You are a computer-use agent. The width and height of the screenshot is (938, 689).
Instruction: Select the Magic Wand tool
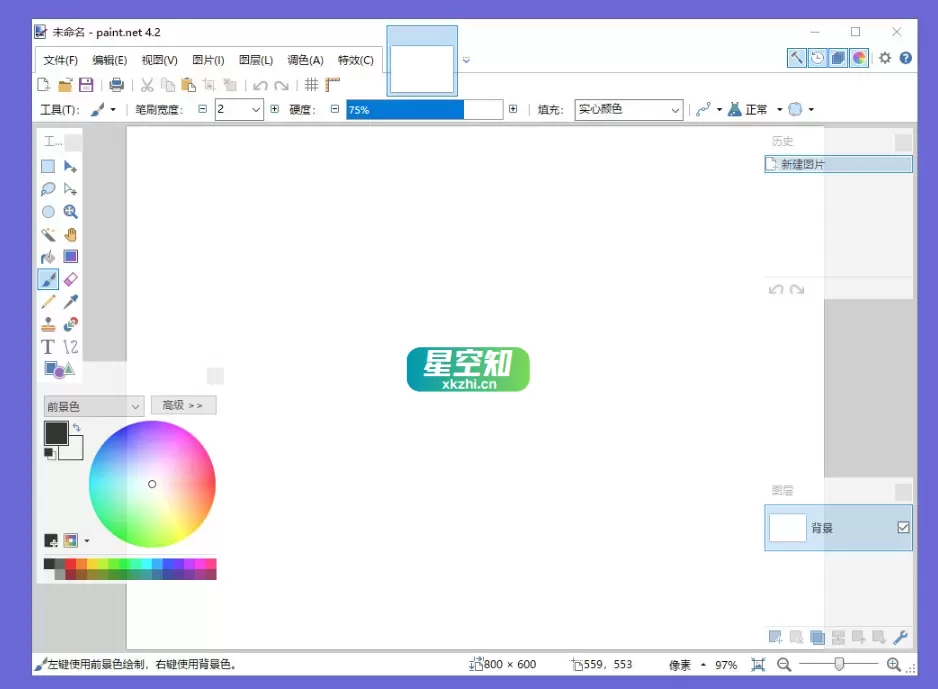(48, 234)
